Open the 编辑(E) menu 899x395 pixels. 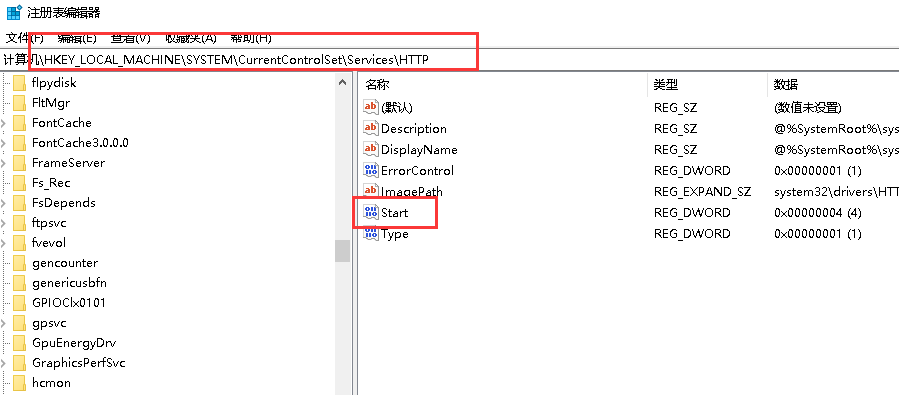(77, 38)
